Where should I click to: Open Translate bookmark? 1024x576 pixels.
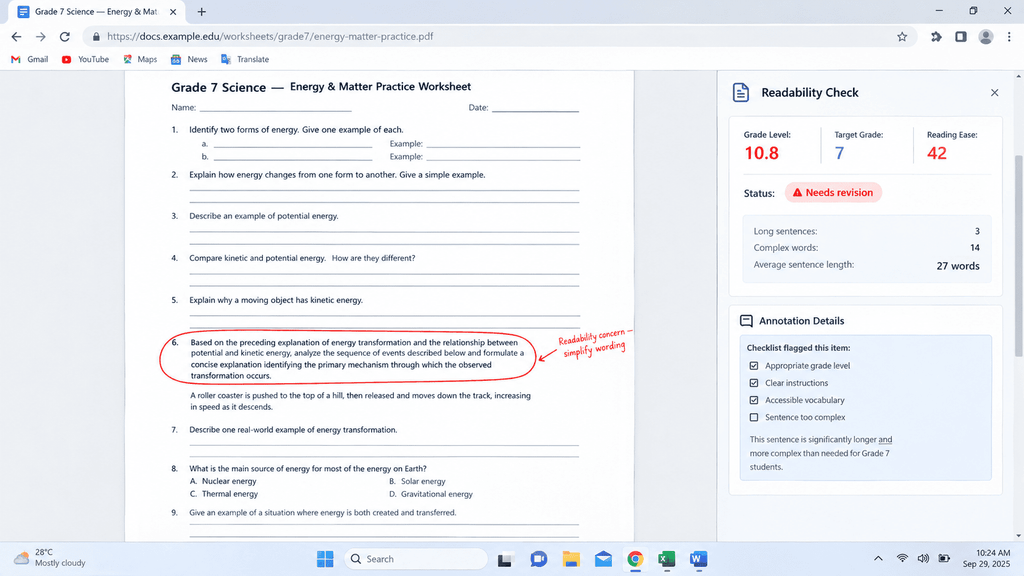(245, 59)
